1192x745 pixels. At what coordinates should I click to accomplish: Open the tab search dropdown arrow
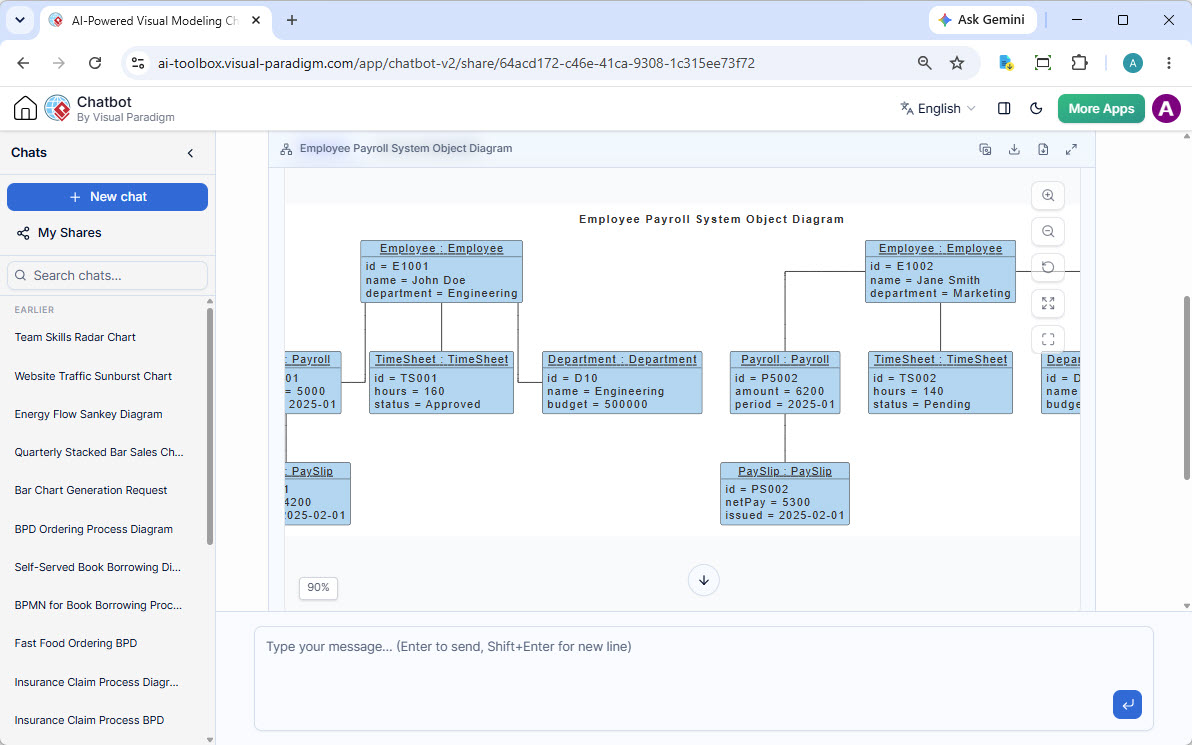pyautogui.click(x=20, y=21)
